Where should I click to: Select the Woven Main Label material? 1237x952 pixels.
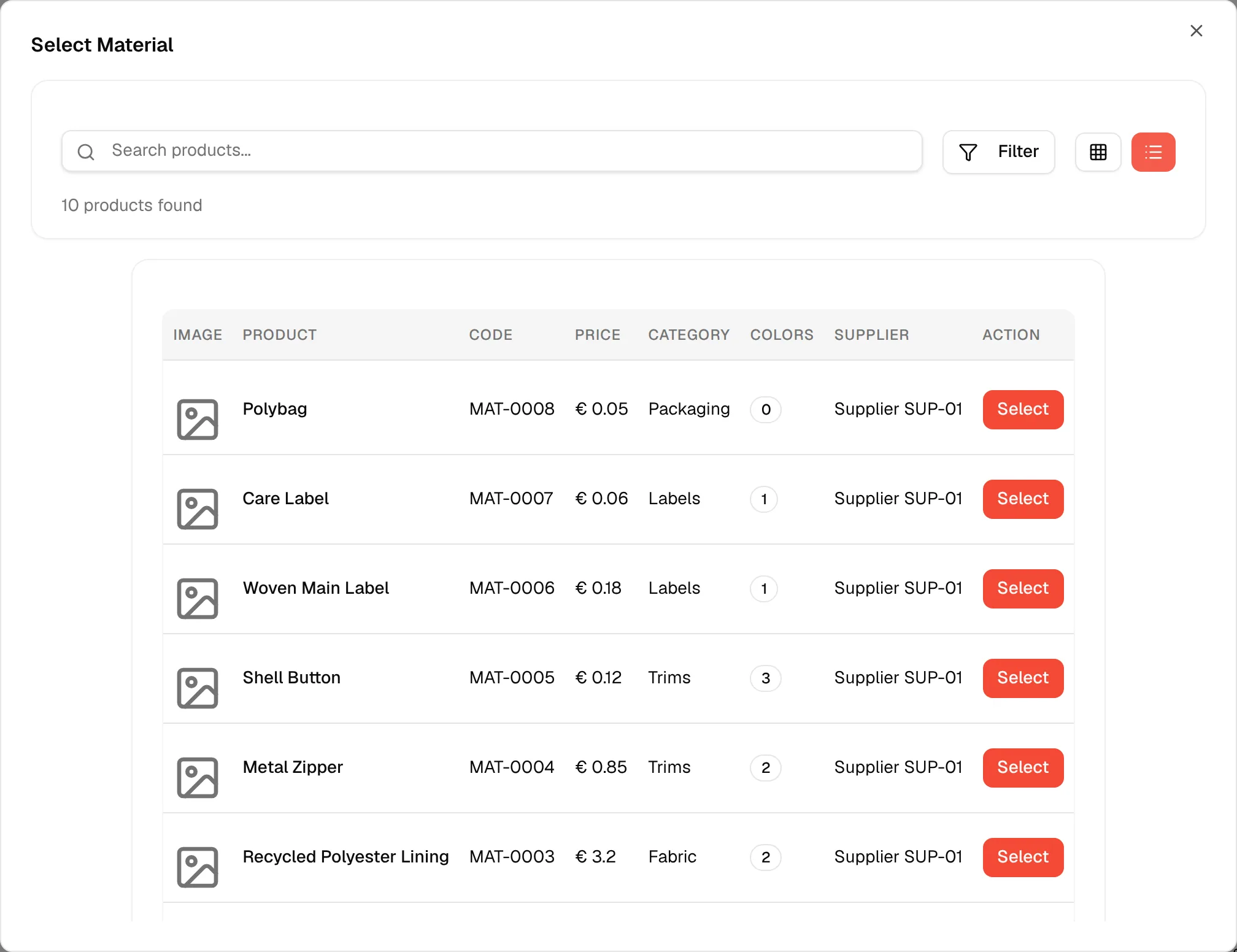(1023, 588)
